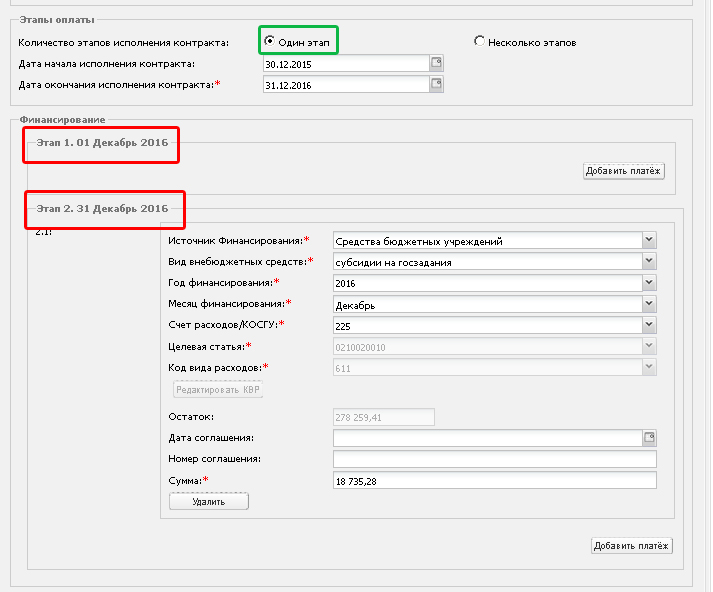Expand the 'Год финансирования' dropdown
The image size is (713, 592).
(648, 283)
